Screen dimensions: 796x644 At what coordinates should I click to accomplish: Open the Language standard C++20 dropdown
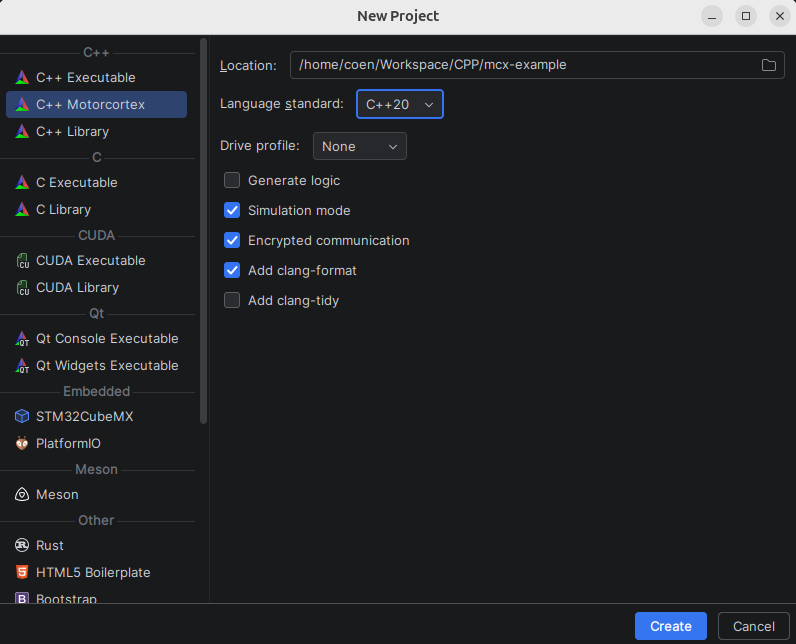click(399, 104)
